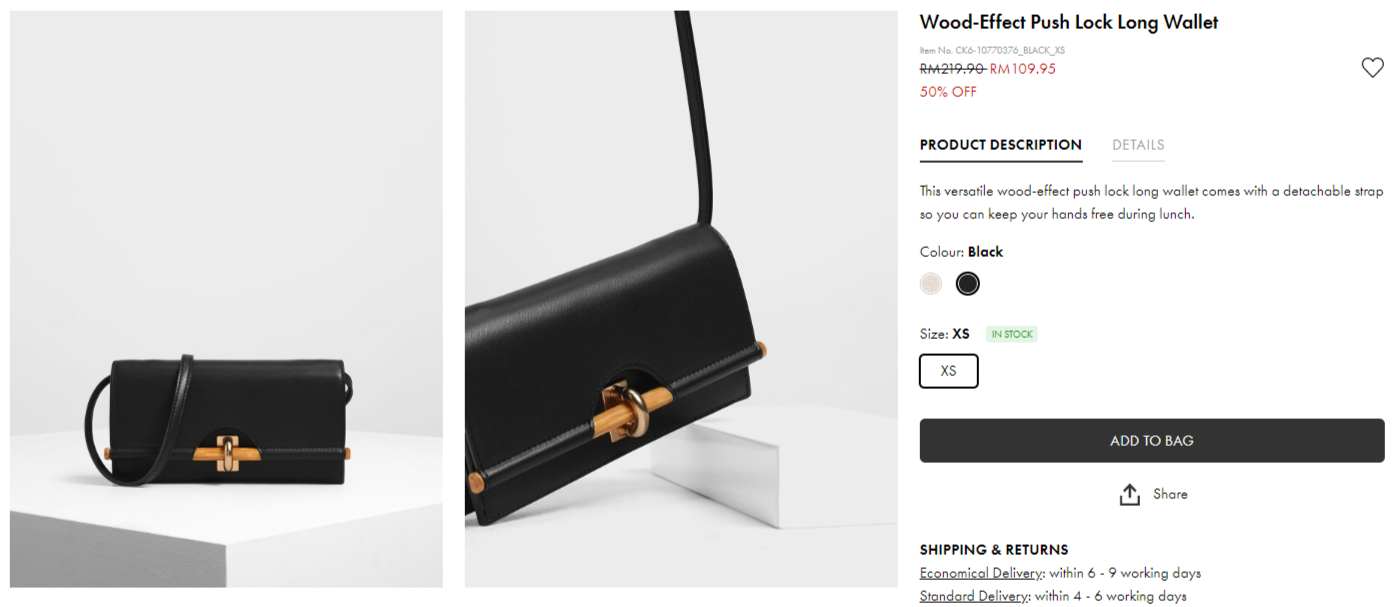This screenshot has height=607, width=1392.
Task: Select size XS option
Action: click(948, 371)
